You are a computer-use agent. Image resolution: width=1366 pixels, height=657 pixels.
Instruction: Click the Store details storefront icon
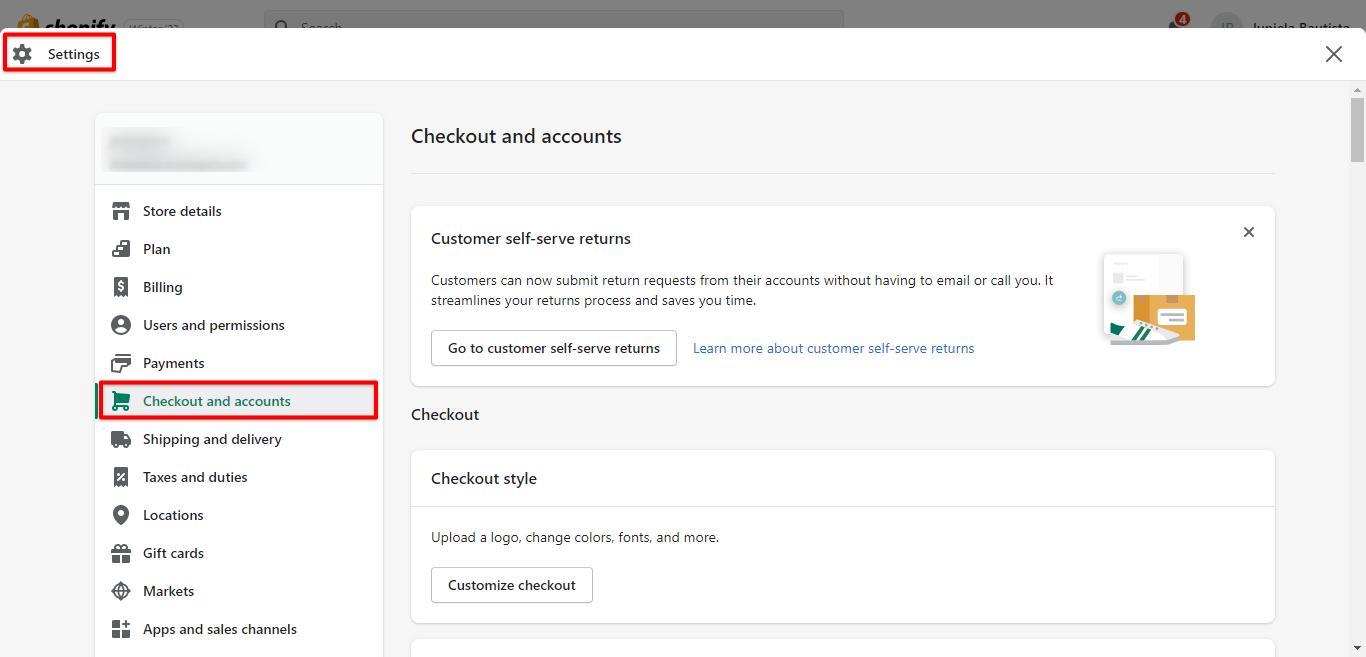(121, 211)
